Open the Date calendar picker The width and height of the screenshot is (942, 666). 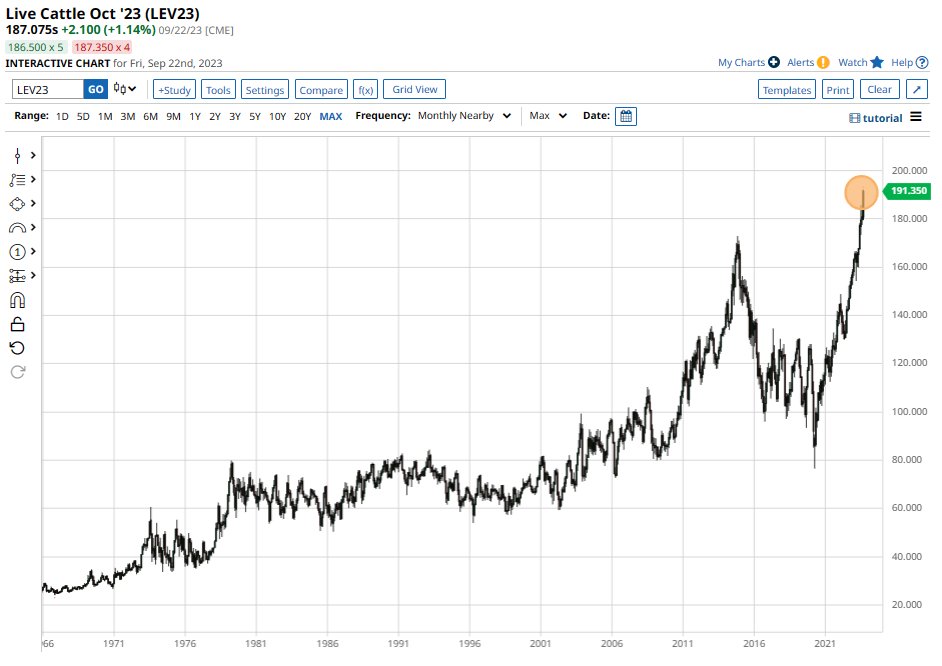[x=624, y=116]
